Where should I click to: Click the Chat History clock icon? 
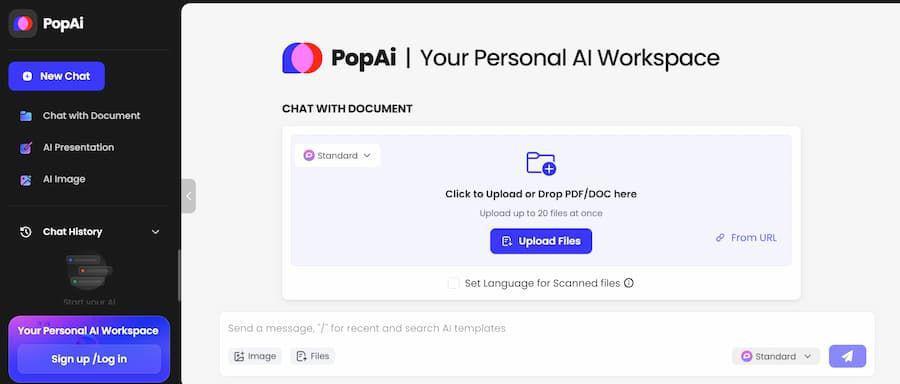tap(25, 232)
